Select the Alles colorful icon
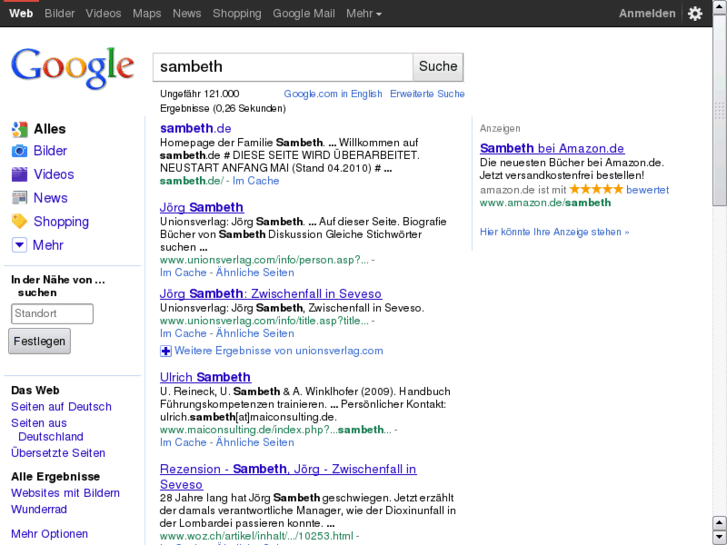727x545 pixels. click(19, 129)
